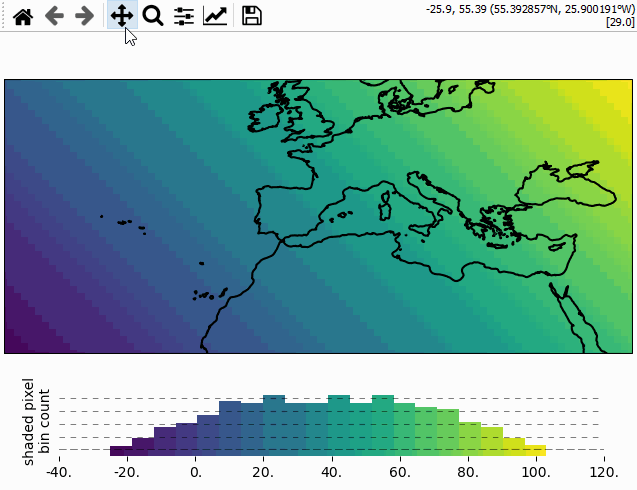This screenshot has height=490, width=637.
Task: Click the coordinate readout text
Action: 530,9
